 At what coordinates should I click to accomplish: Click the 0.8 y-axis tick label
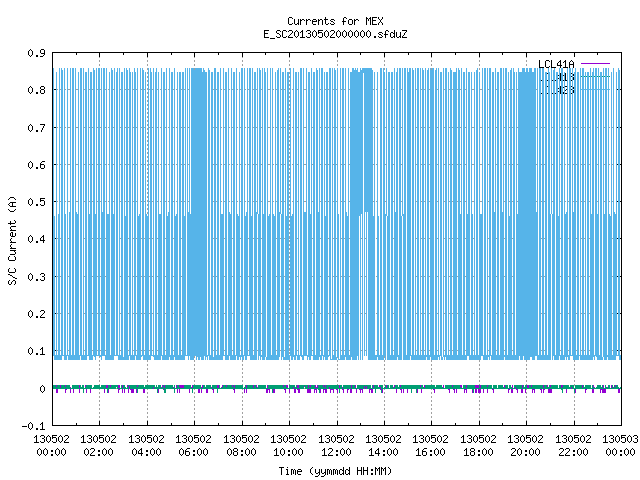click(36, 90)
